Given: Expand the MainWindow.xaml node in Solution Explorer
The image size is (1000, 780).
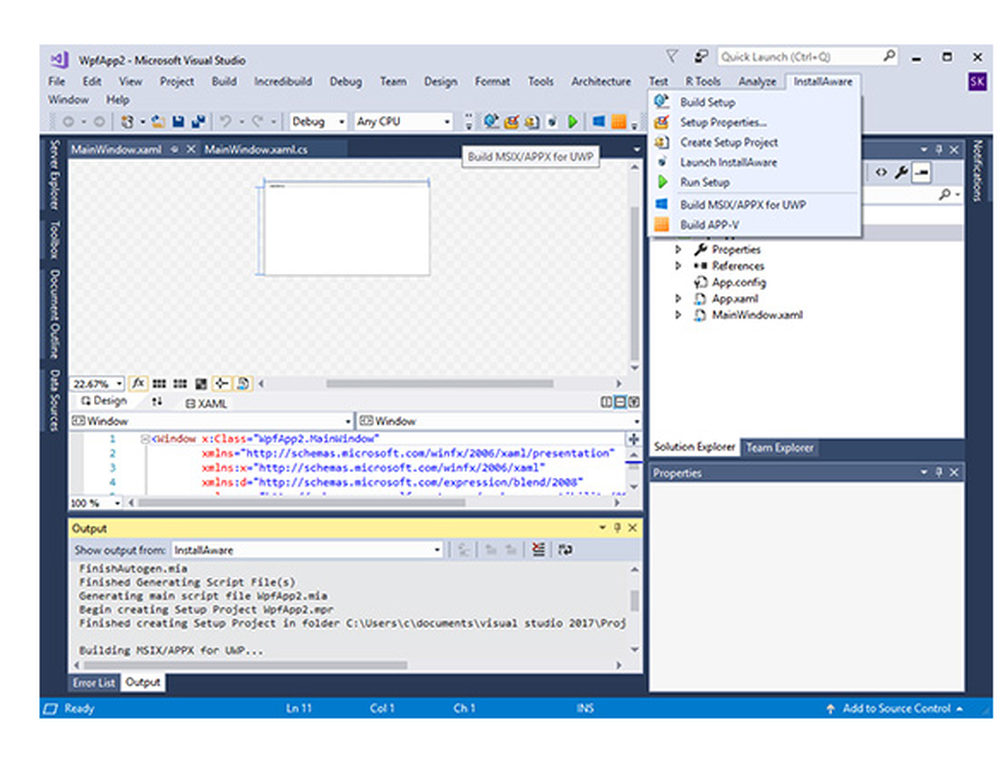Looking at the screenshot, I should [679, 315].
